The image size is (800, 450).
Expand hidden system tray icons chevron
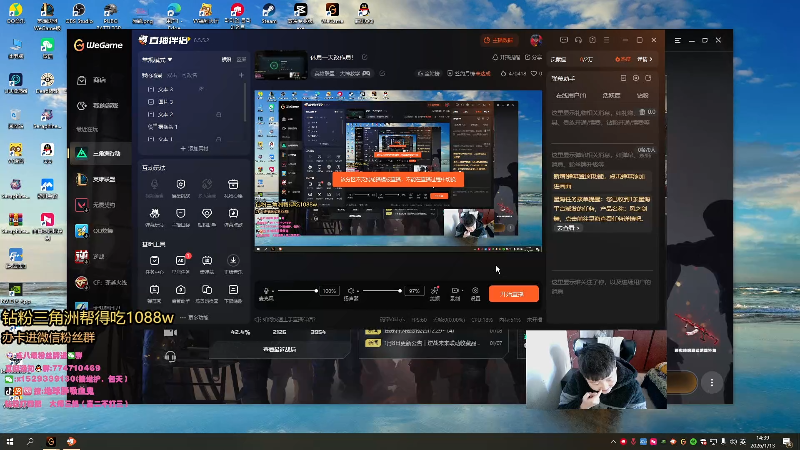[x=613, y=441]
